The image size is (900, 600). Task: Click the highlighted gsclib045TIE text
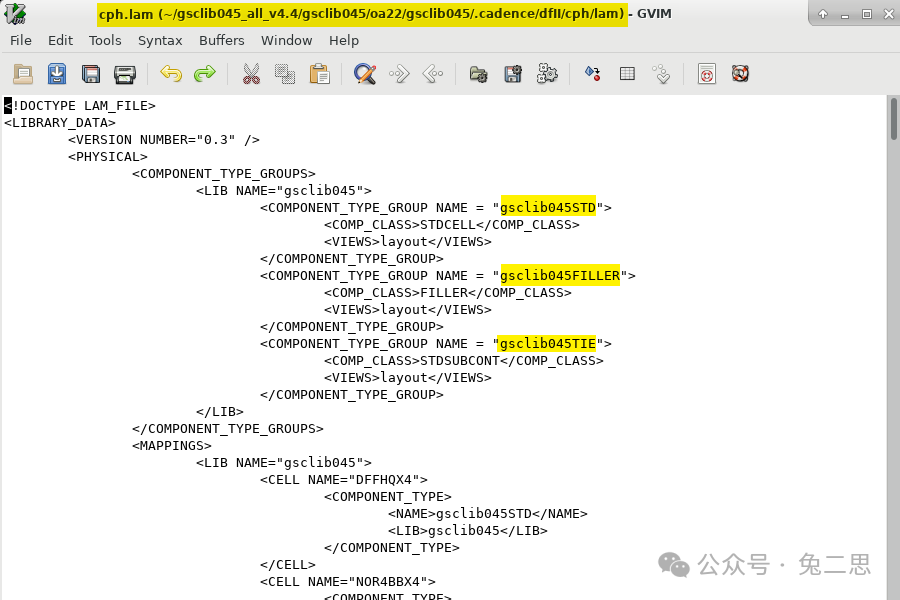click(546, 343)
